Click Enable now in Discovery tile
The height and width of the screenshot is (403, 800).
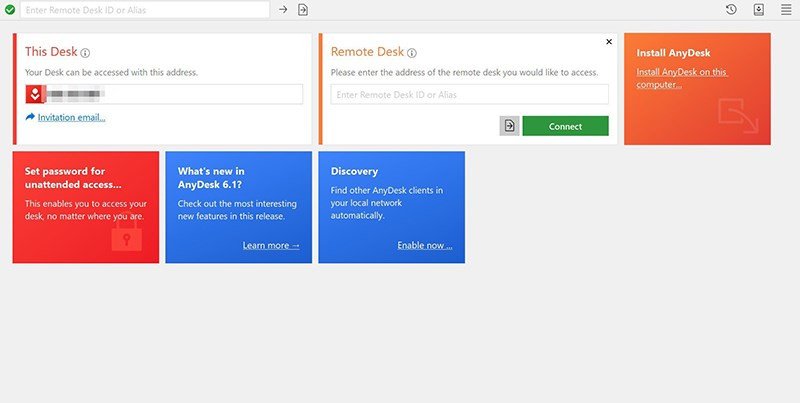point(424,245)
